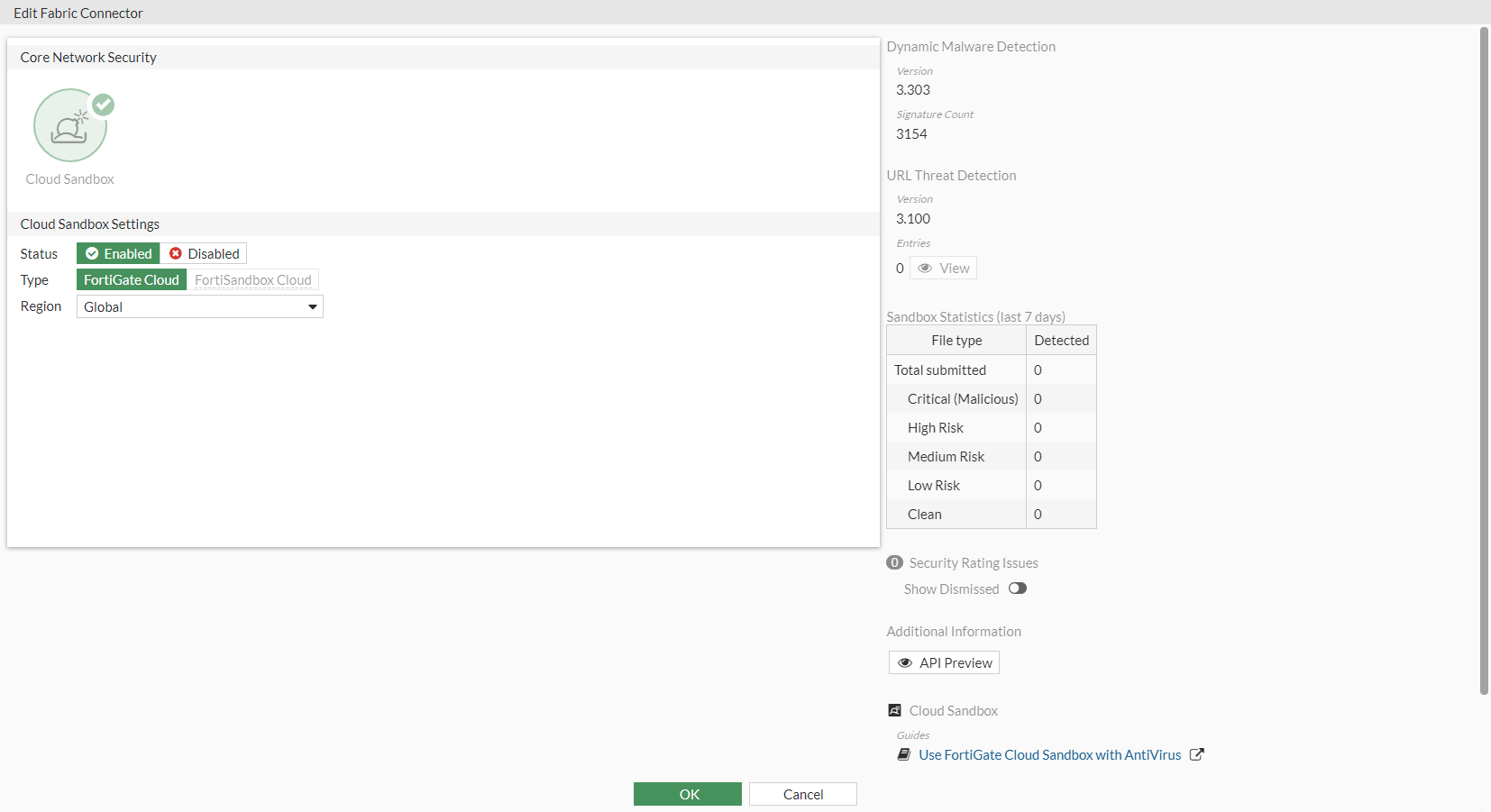Click the eye icon next to Entries View
1491x812 pixels.
925,269
